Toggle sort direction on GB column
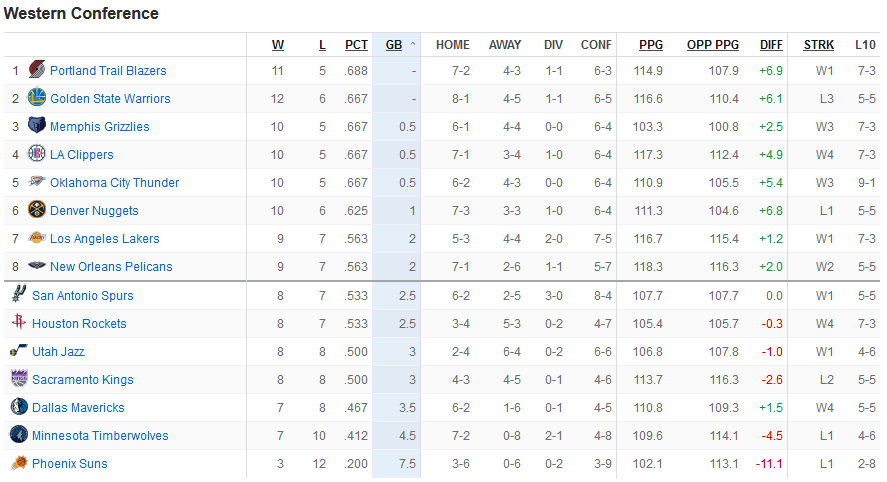 (x=394, y=45)
